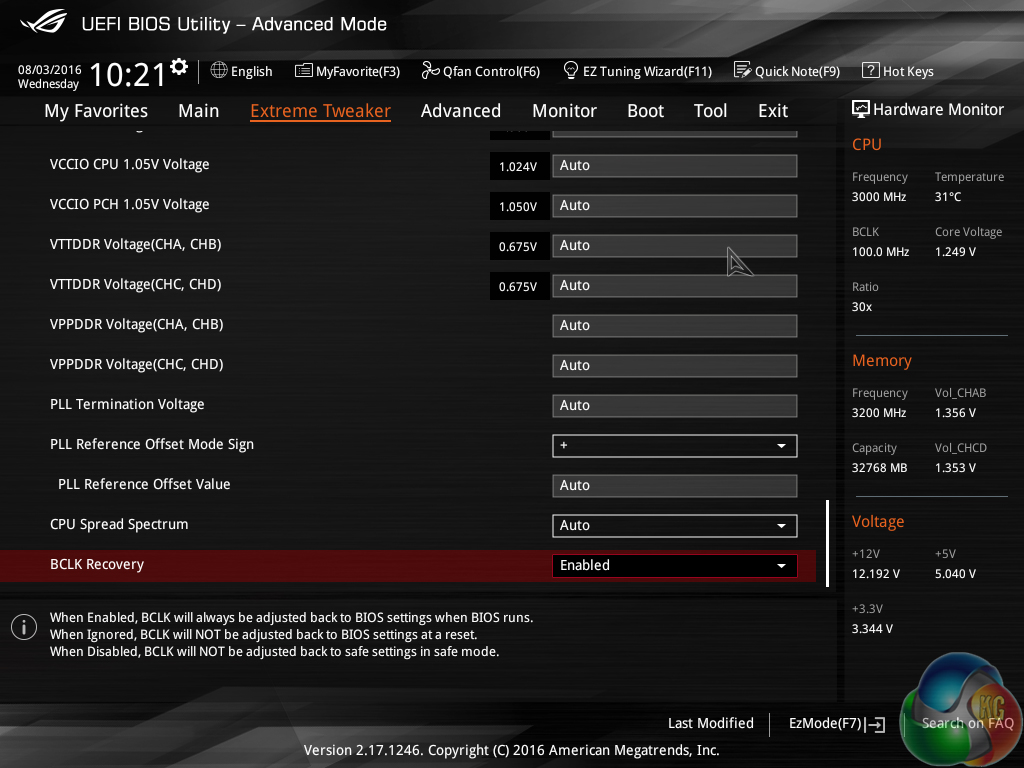Image resolution: width=1024 pixels, height=768 pixels.
Task: Open the Main tab
Action: pos(199,111)
